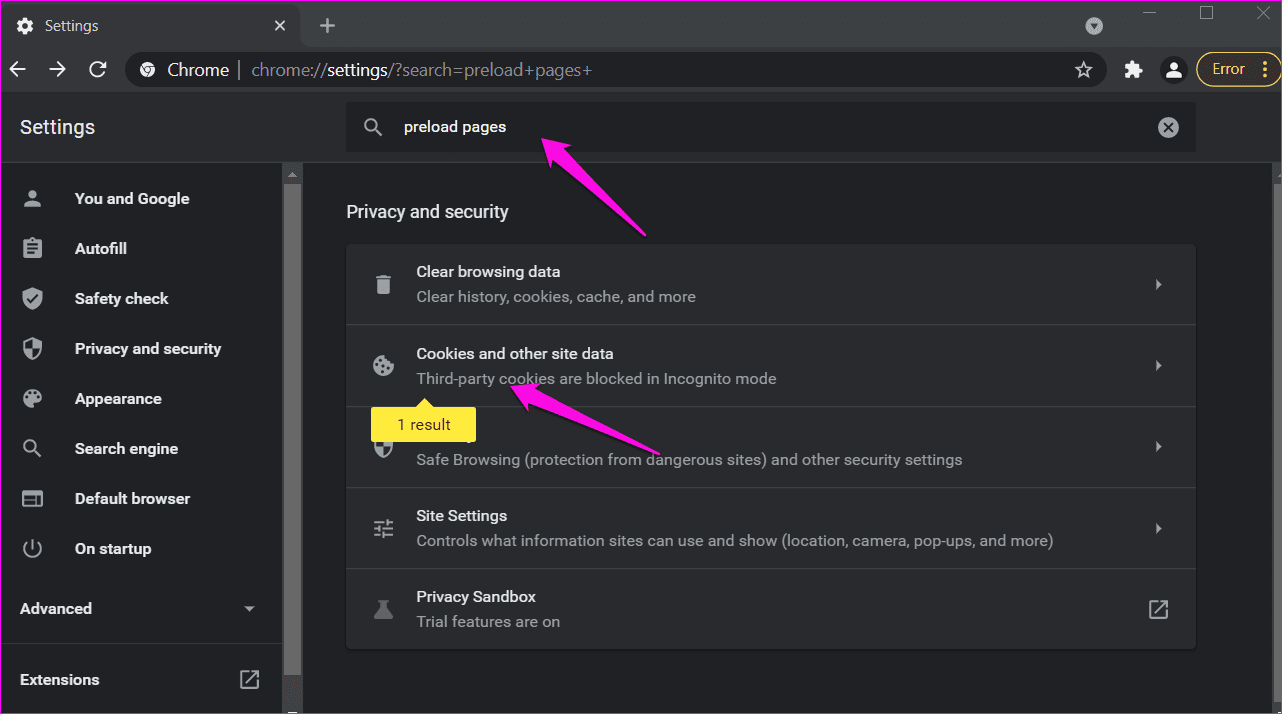Go forward using the browser forward arrow
Image resolution: width=1282 pixels, height=714 pixels.
tap(58, 69)
